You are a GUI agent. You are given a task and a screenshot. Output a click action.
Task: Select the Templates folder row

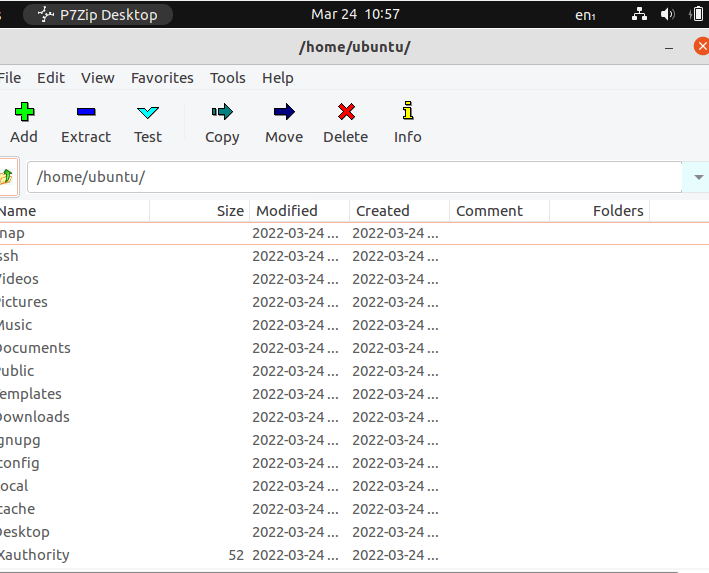pyautogui.click(x=354, y=394)
